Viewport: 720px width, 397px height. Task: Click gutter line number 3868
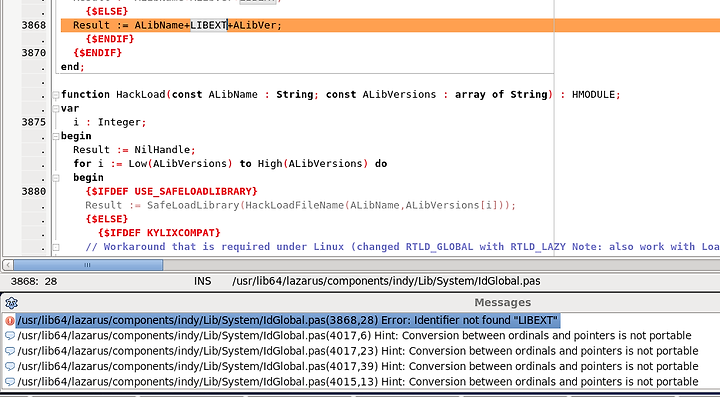(x=34, y=25)
